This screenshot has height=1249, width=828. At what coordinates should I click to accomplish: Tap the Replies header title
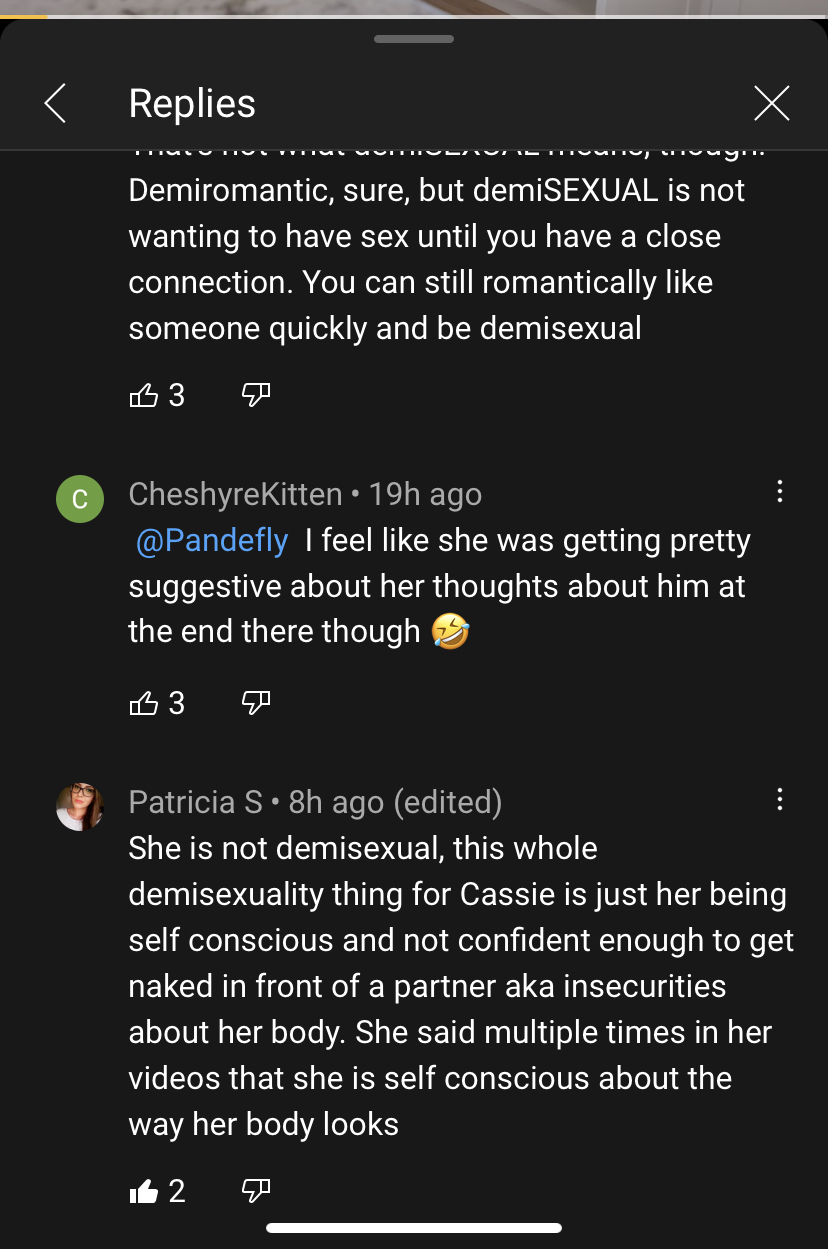pos(192,103)
